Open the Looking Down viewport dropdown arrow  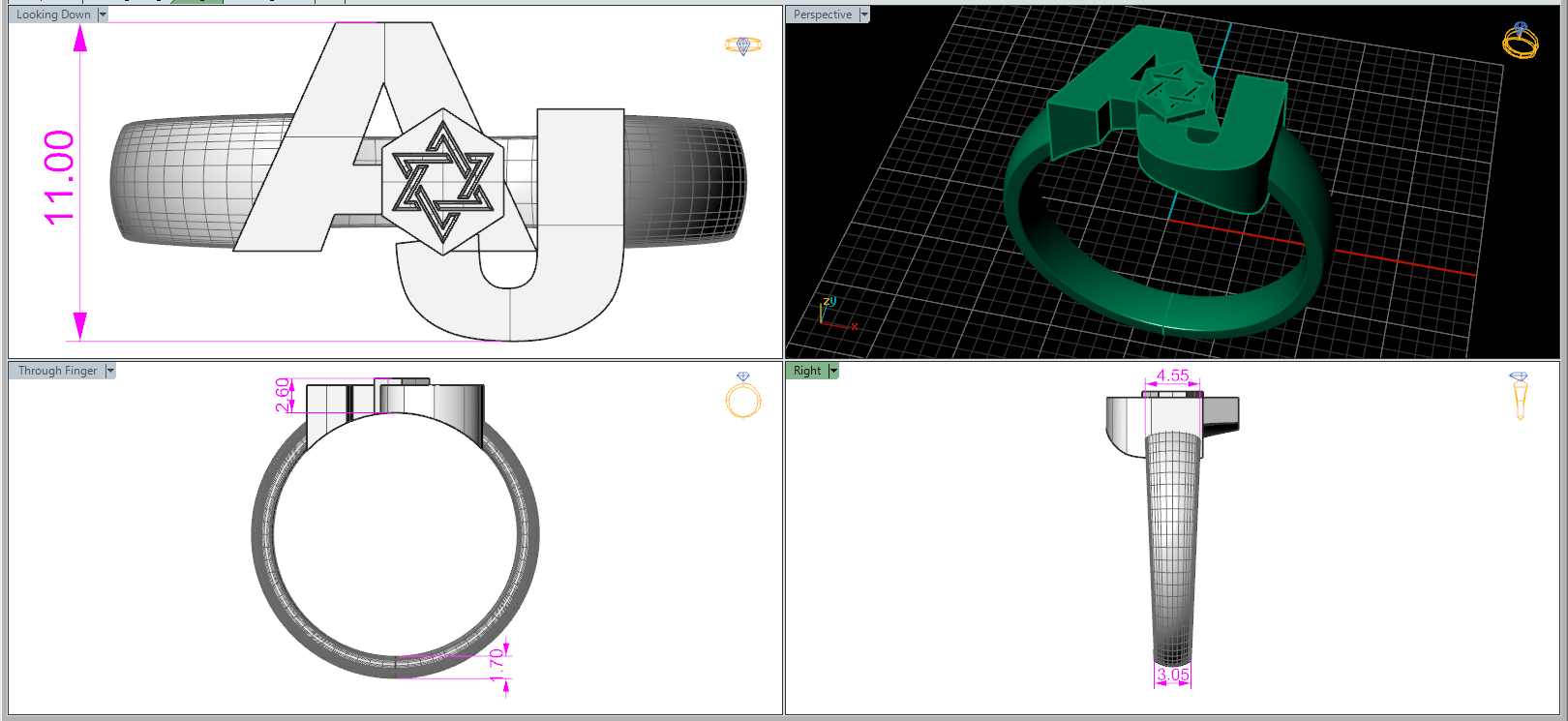(x=103, y=15)
